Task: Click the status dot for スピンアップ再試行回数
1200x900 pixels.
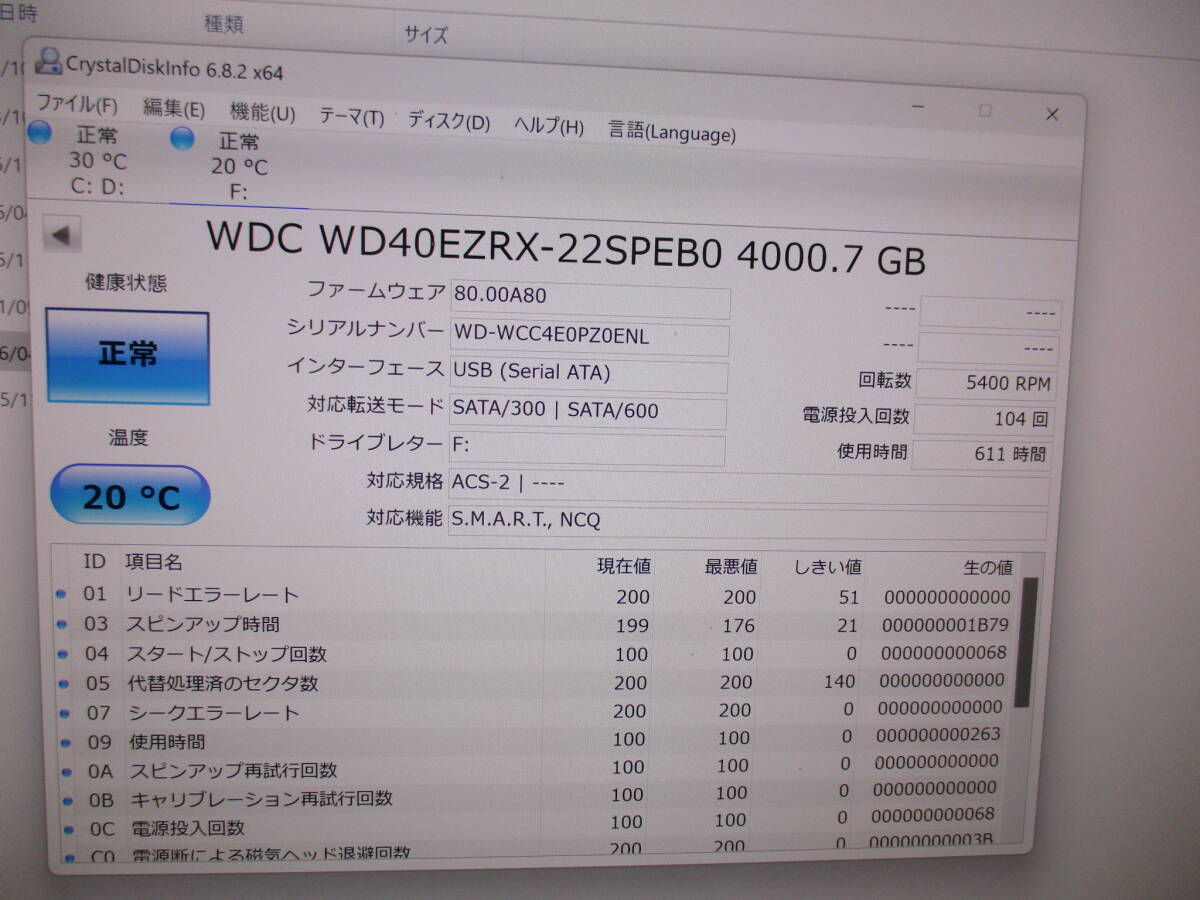Action: coord(67,771)
